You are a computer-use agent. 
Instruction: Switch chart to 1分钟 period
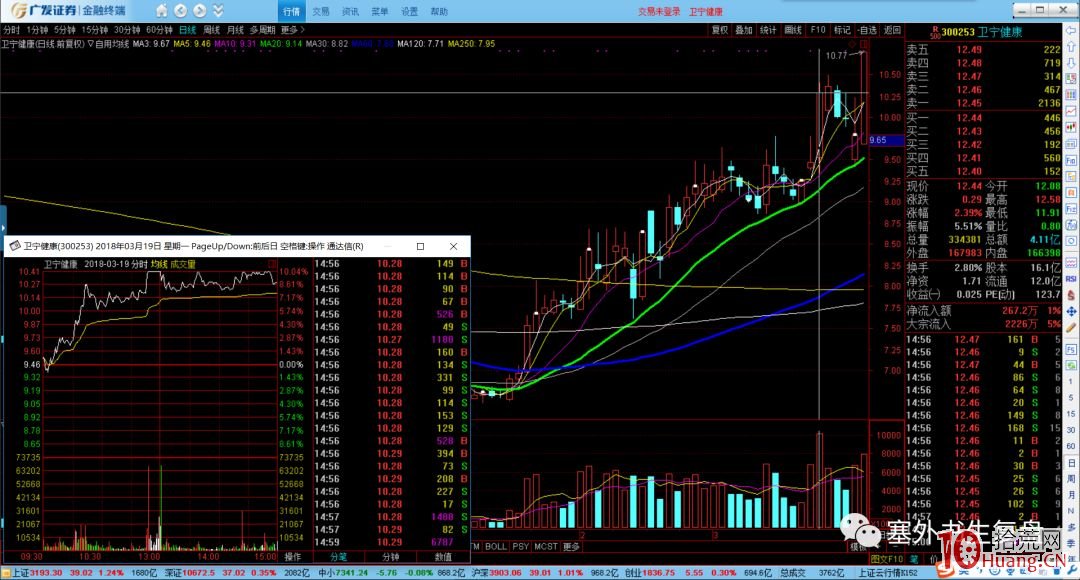[x=37, y=30]
